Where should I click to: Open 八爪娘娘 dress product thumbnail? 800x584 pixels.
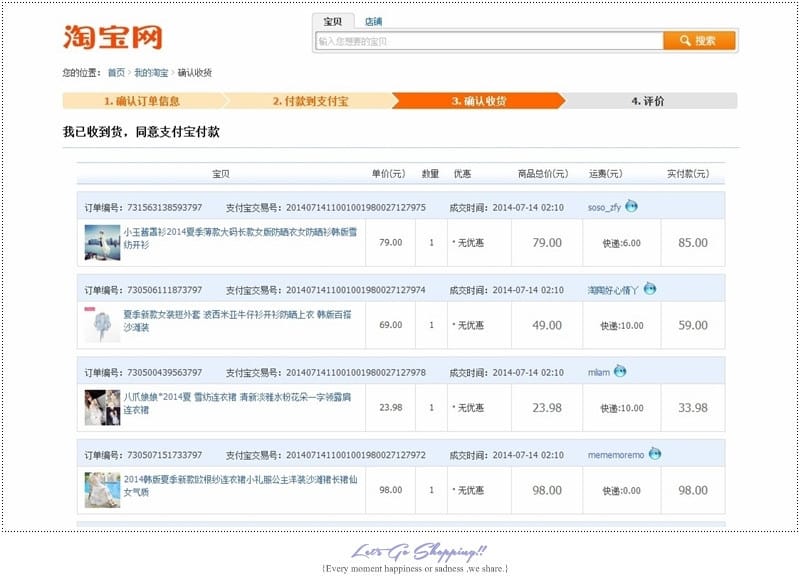(103, 408)
